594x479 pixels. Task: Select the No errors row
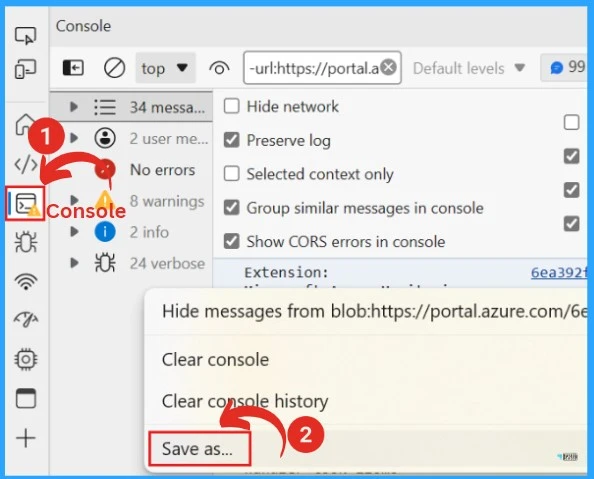(x=131, y=169)
